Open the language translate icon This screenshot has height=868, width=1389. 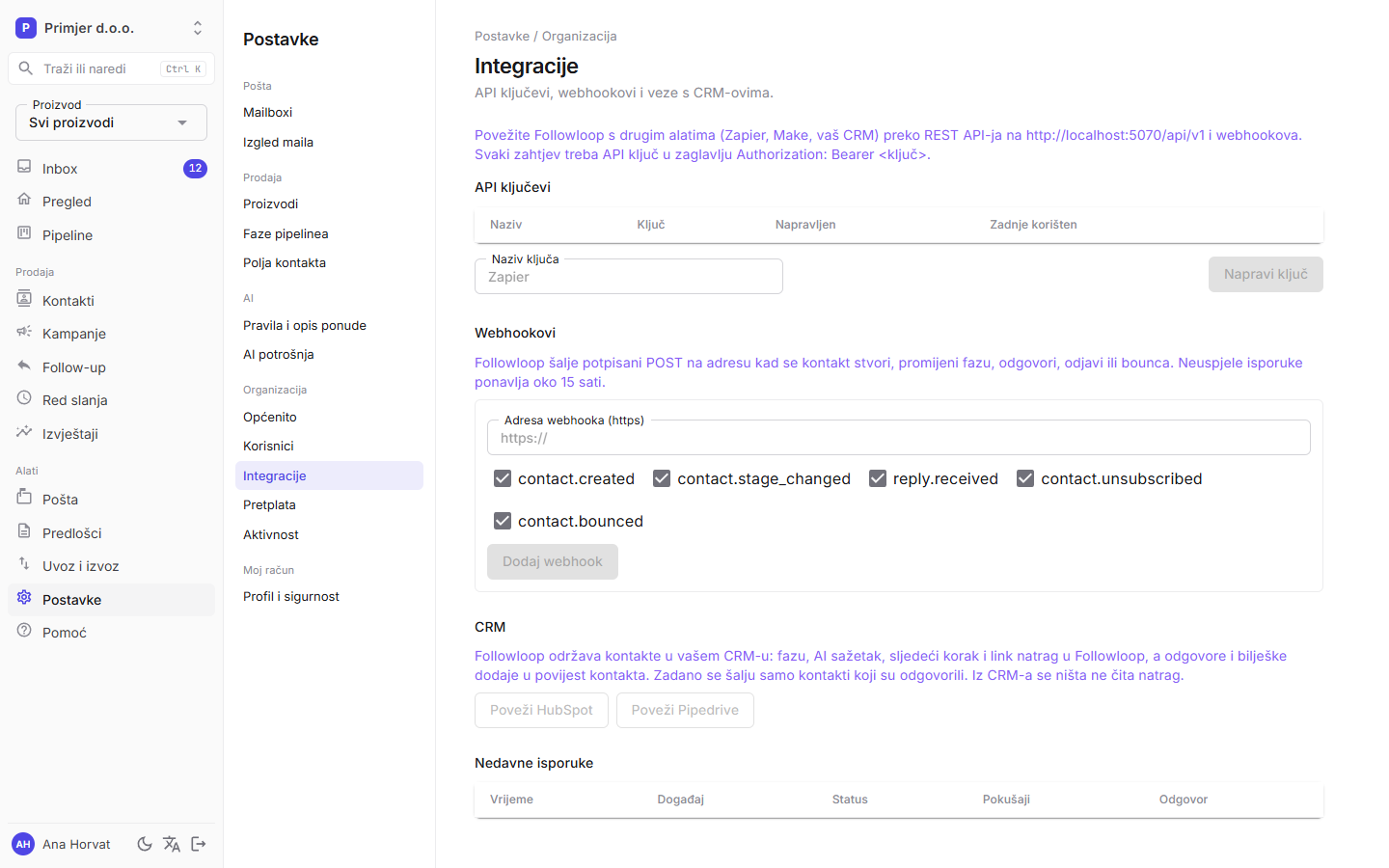172,844
